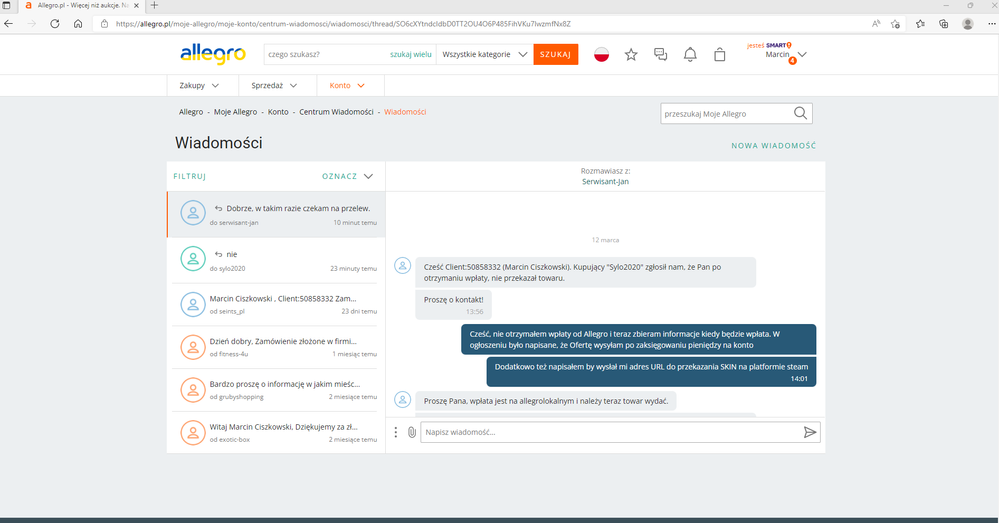Click the '12 marca' date label
Viewport: 999px width, 523px height.
point(605,240)
